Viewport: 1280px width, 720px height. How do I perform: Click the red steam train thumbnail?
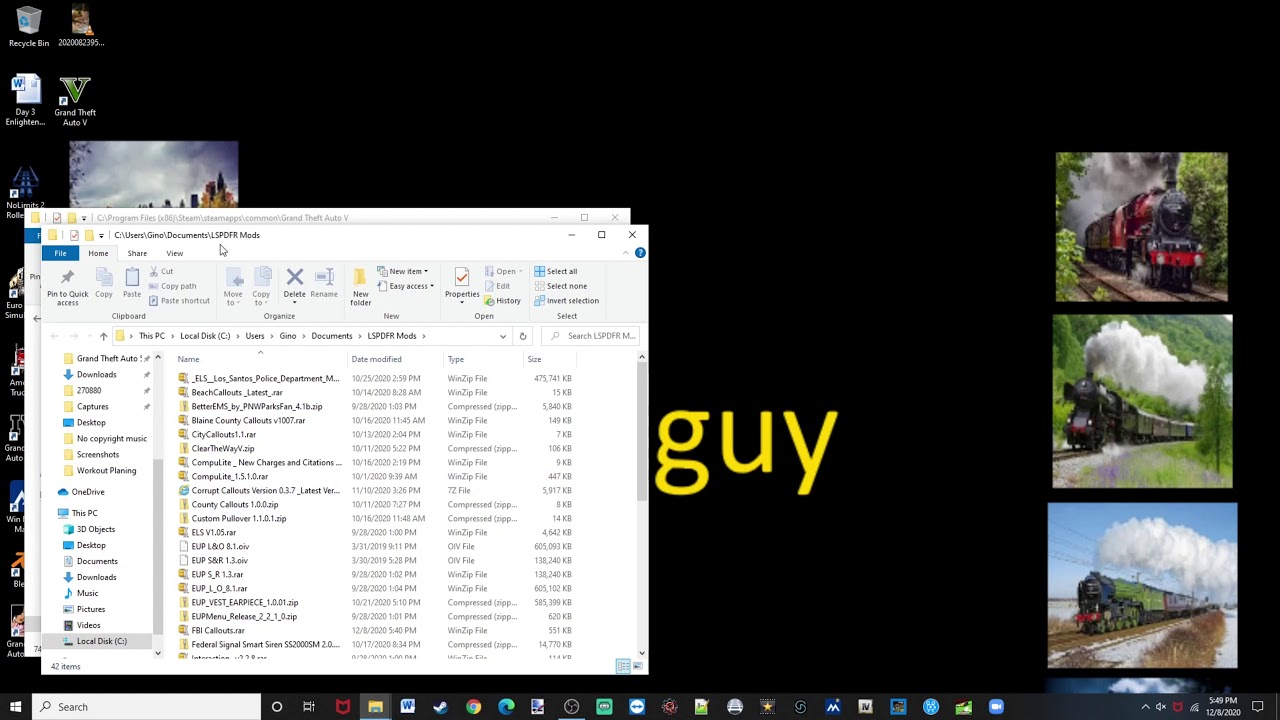pyautogui.click(x=1141, y=227)
